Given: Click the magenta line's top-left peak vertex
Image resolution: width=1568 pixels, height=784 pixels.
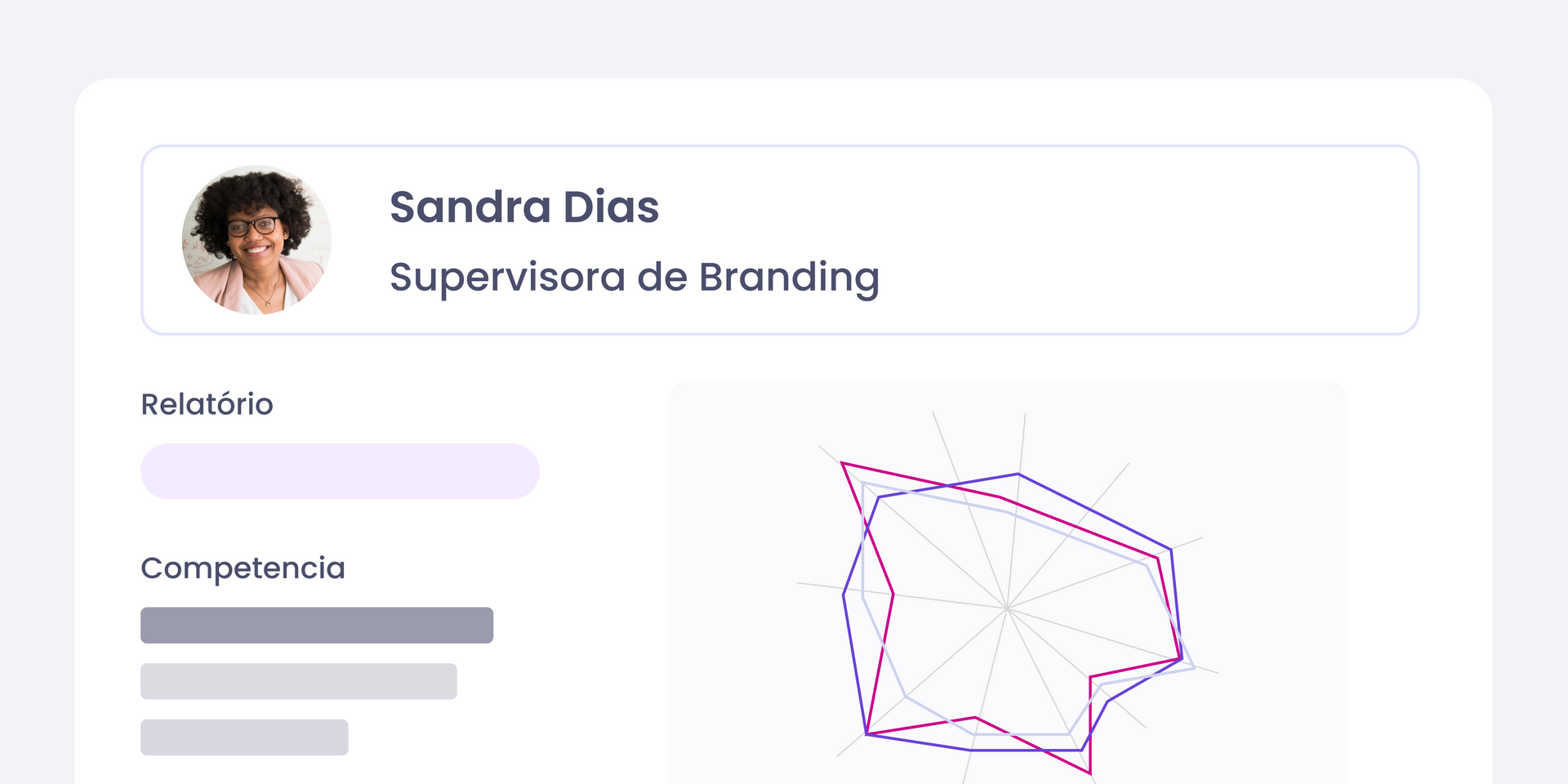Looking at the screenshot, I should click(x=842, y=463).
